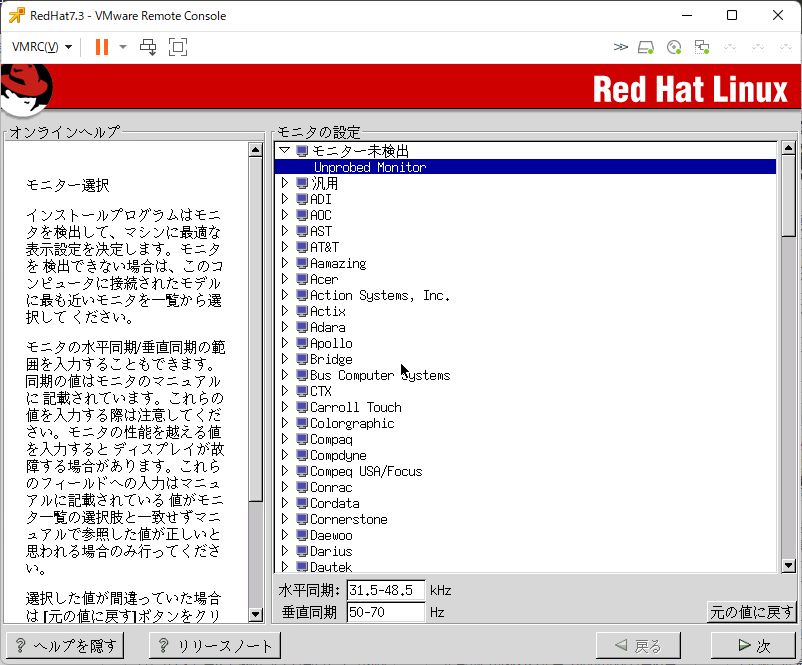Expand the ADI monitor group
The image size is (802, 665).
click(285, 198)
